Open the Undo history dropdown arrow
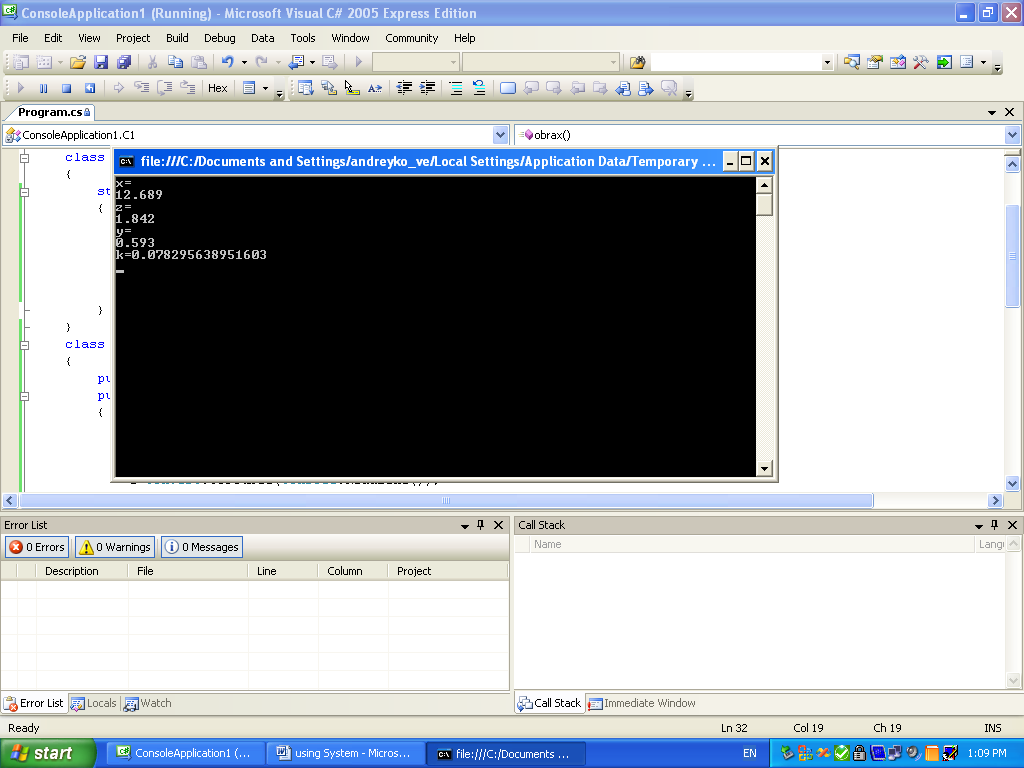1024x768 pixels. click(x=244, y=62)
